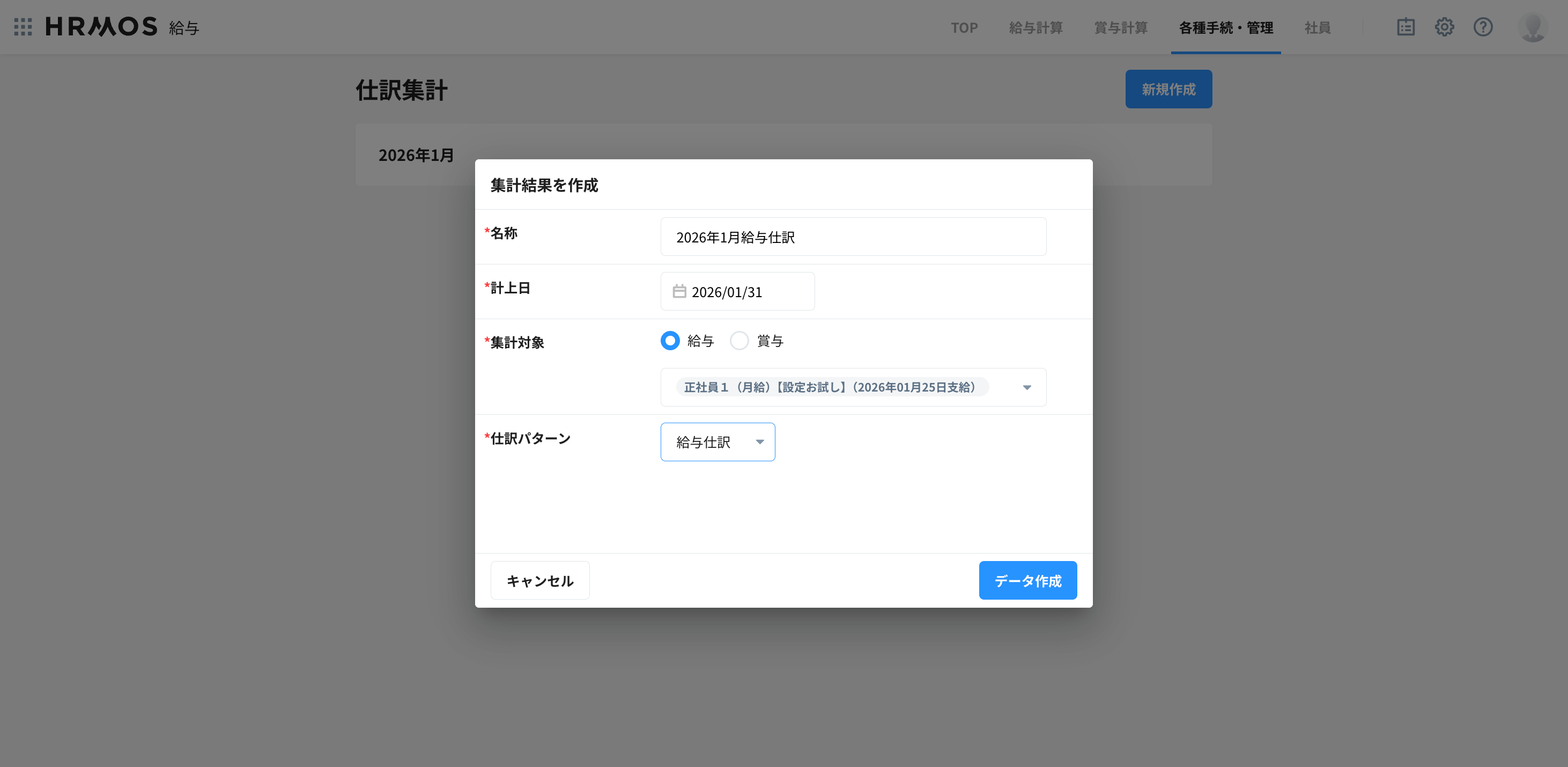1568x767 pixels.
Task: Open the settings gear icon
Action: pyautogui.click(x=1445, y=27)
